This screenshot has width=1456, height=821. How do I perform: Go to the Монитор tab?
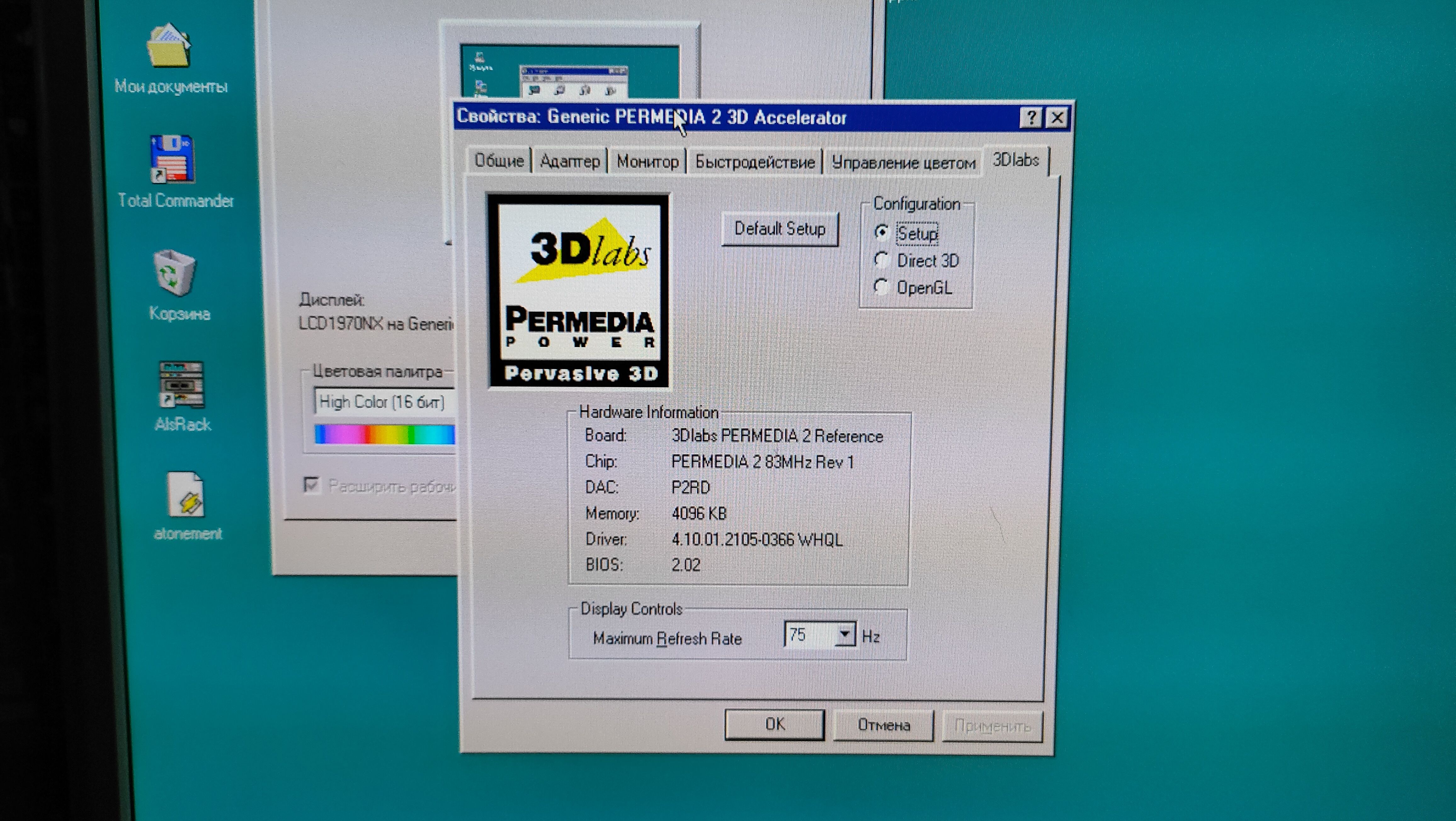647,161
